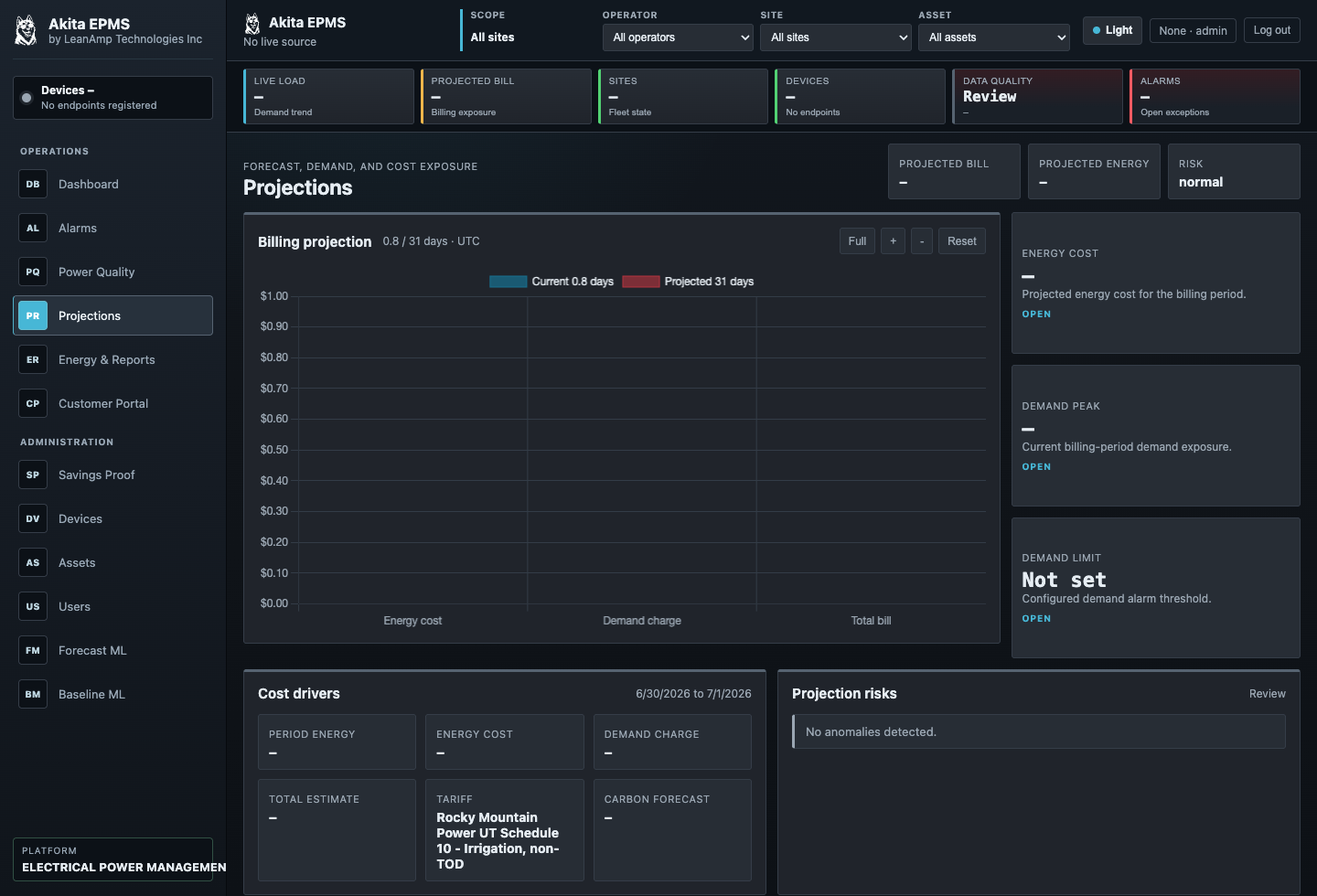
Task: Click the US Users icon badge
Action: coord(33,606)
